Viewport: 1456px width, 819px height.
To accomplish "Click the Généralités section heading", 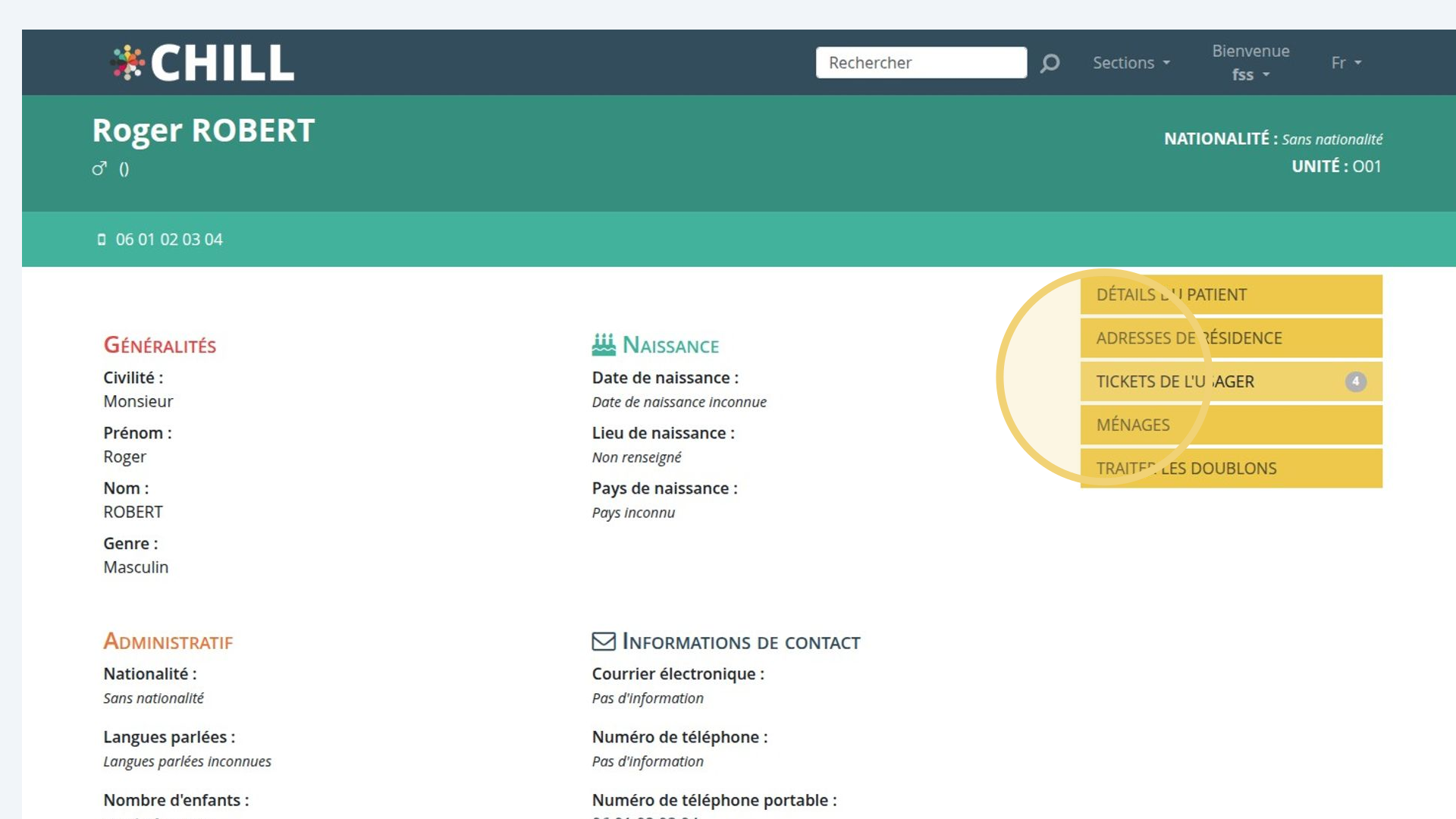I will click(160, 345).
